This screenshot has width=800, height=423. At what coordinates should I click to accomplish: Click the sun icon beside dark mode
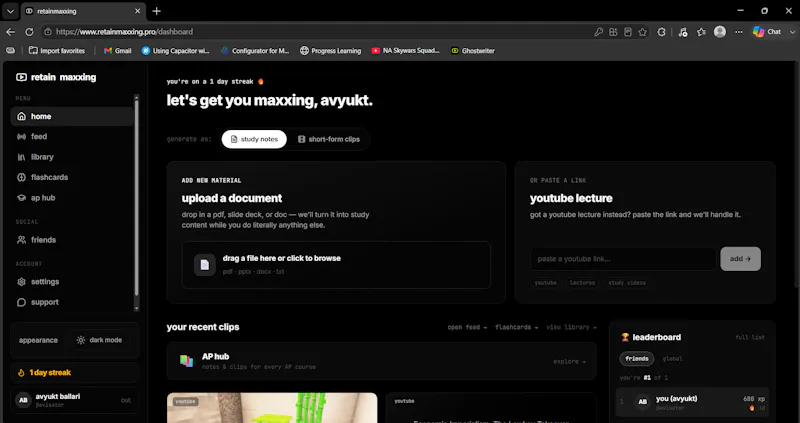81,340
